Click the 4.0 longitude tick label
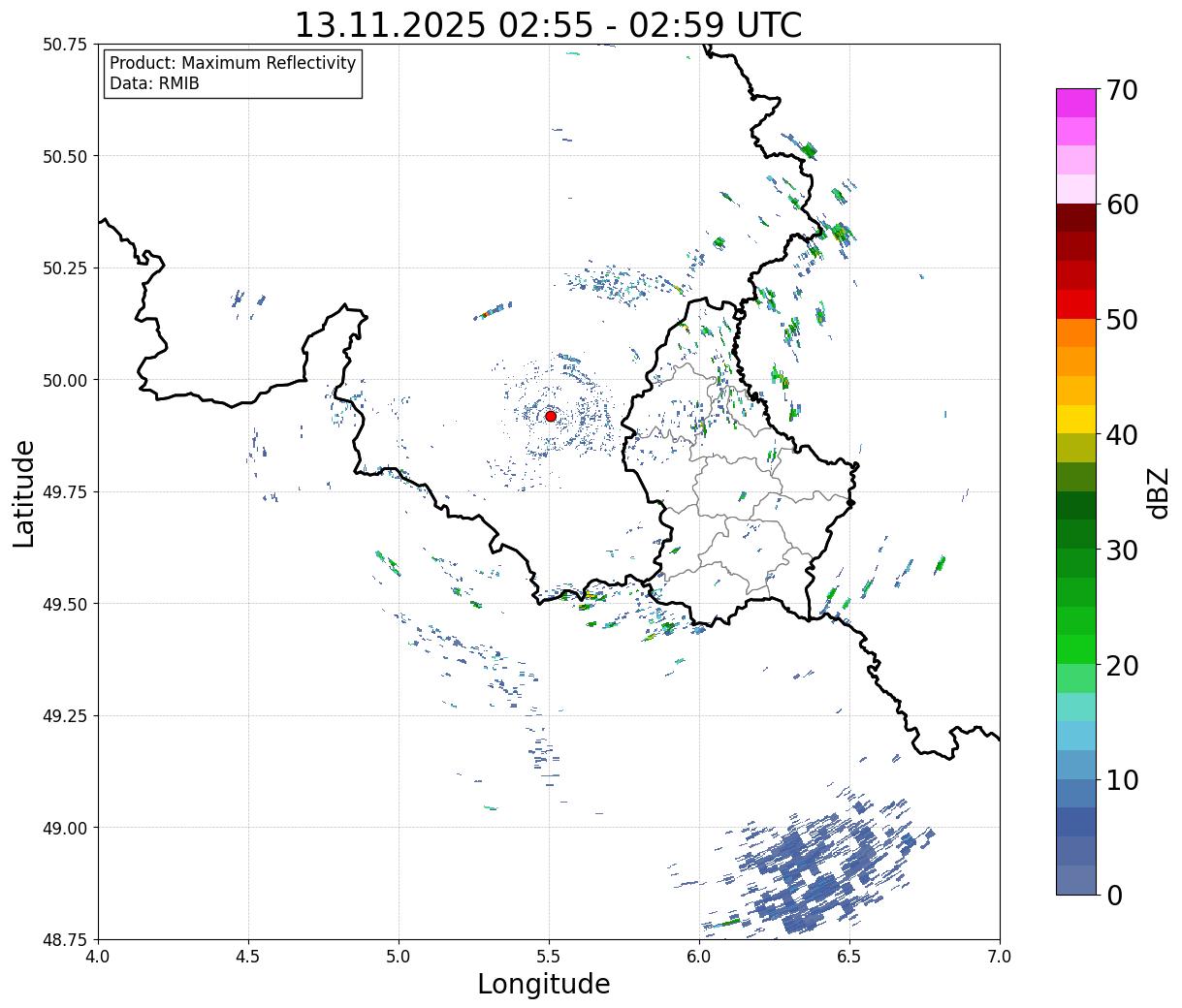The image size is (1182, 1008). point(98,957)
